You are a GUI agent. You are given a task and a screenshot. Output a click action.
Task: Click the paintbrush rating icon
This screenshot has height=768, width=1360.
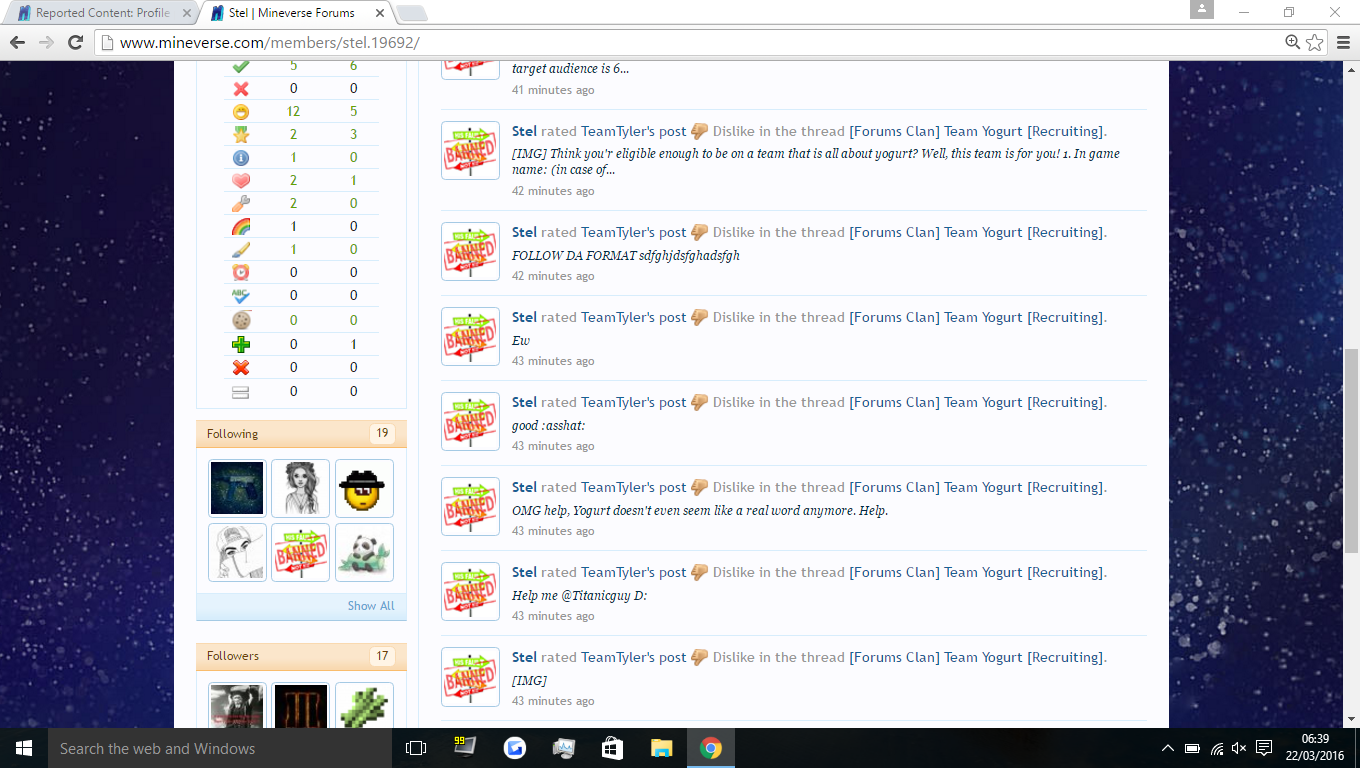coord(240,250)
